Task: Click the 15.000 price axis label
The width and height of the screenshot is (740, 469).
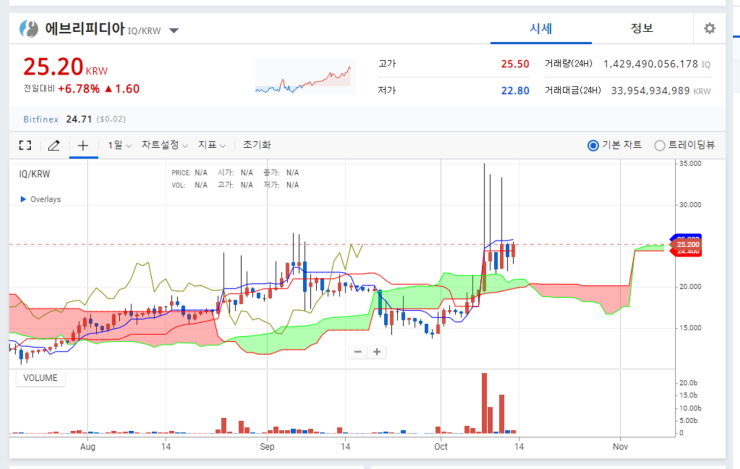Action: 690,328
